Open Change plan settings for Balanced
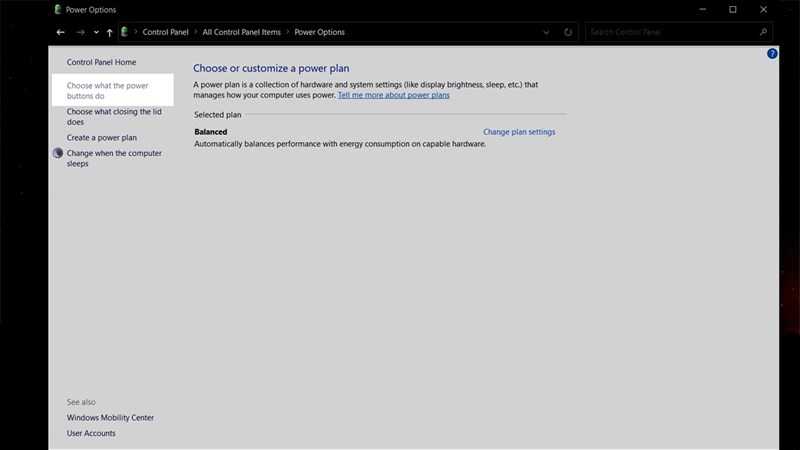 (519, 132)
